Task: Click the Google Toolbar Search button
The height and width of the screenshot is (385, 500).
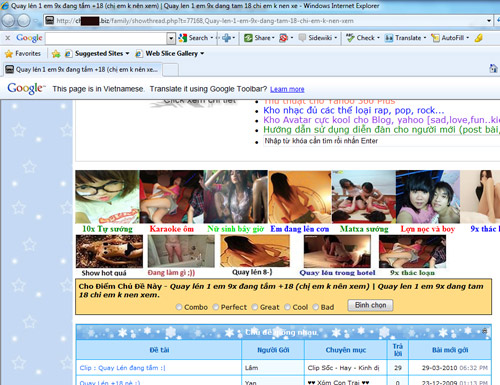Action: tap(193, 38)
